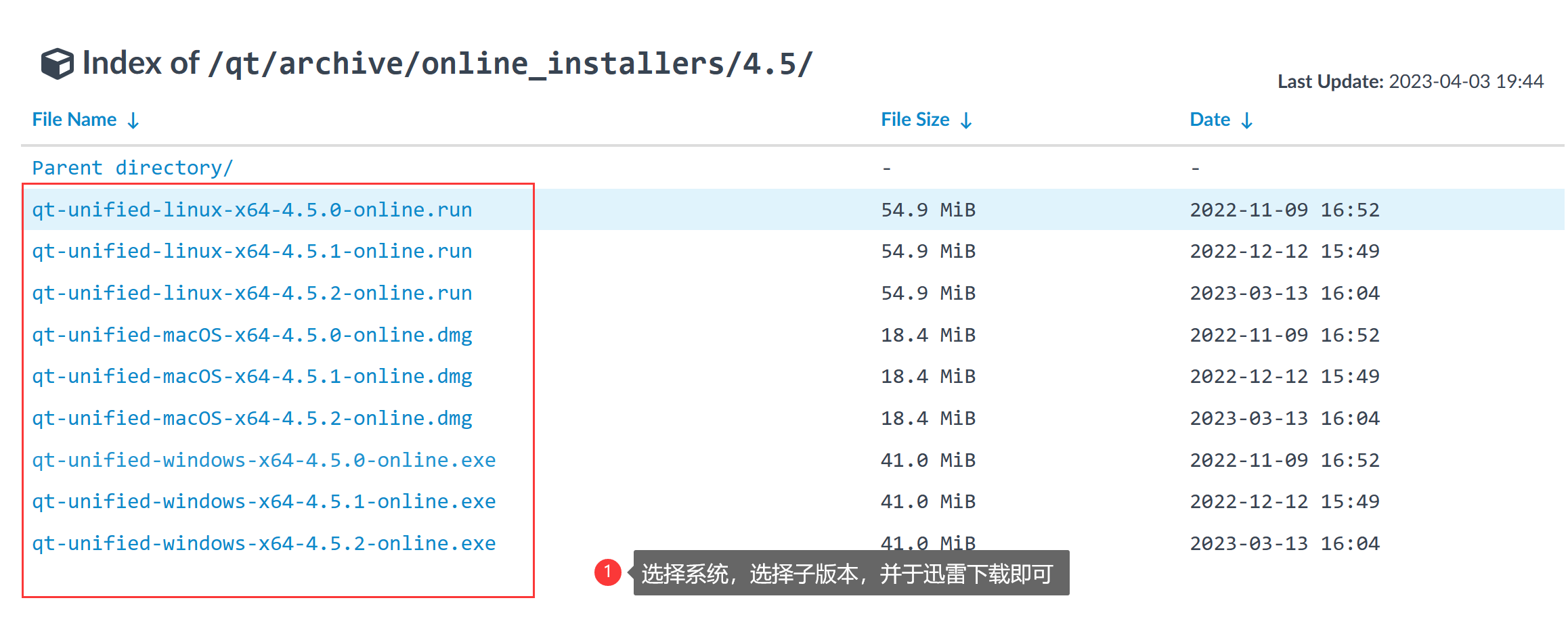Click the 41.0 MiB size of windows 4.5.0 row
This screenshot has width=1568, height=636.
928,460
